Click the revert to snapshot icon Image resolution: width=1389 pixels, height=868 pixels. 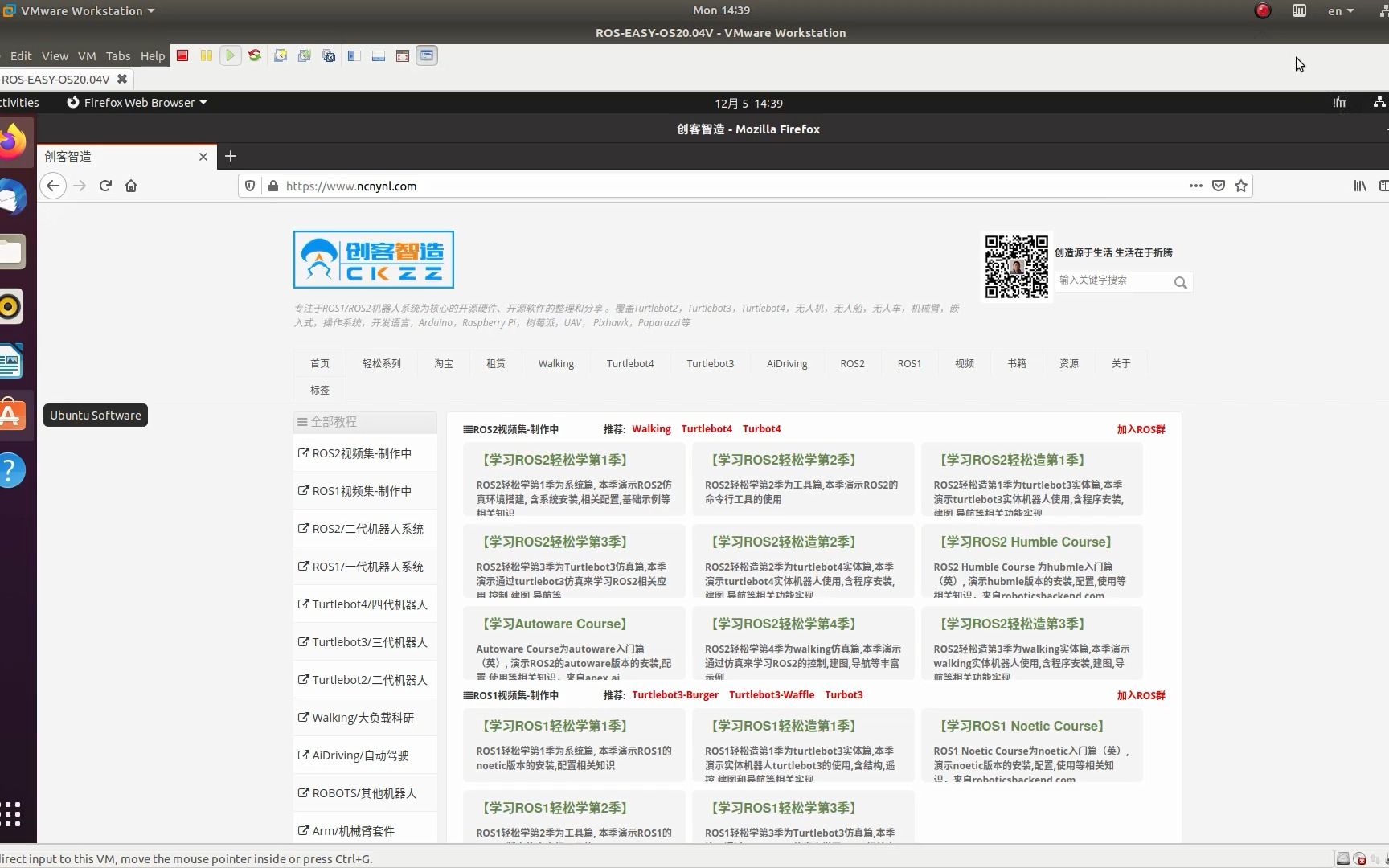click(x=305, y=55)
